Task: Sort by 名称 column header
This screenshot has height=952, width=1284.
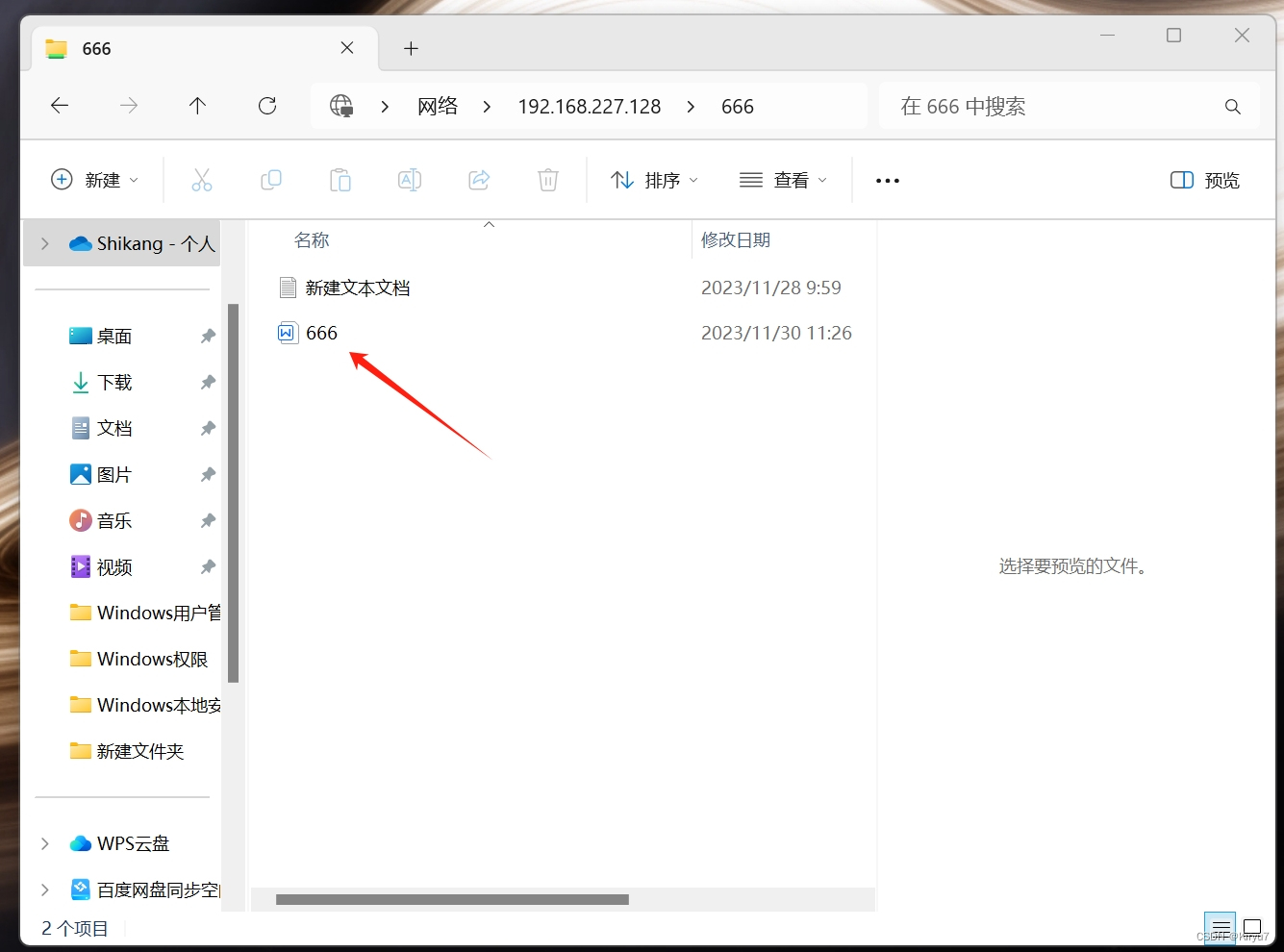Action: click(x=312, y=239)
